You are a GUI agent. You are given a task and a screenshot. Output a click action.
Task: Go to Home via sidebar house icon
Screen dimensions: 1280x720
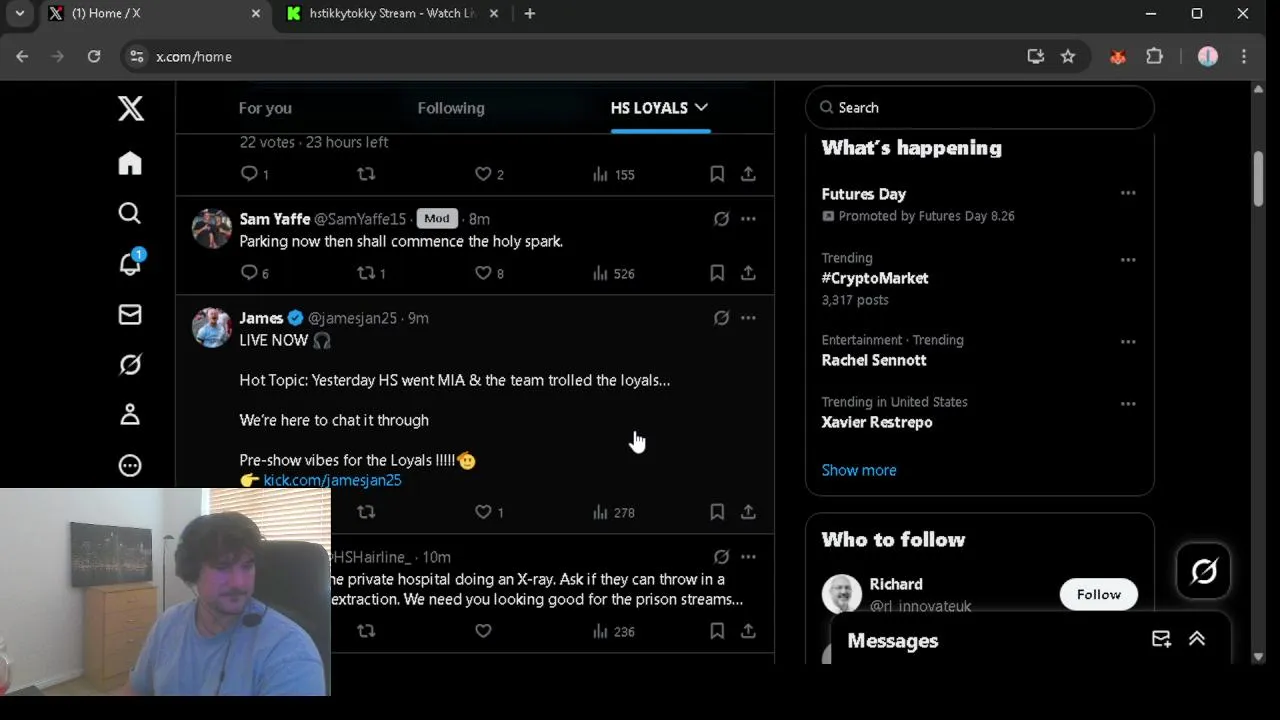tap(130, 163)
